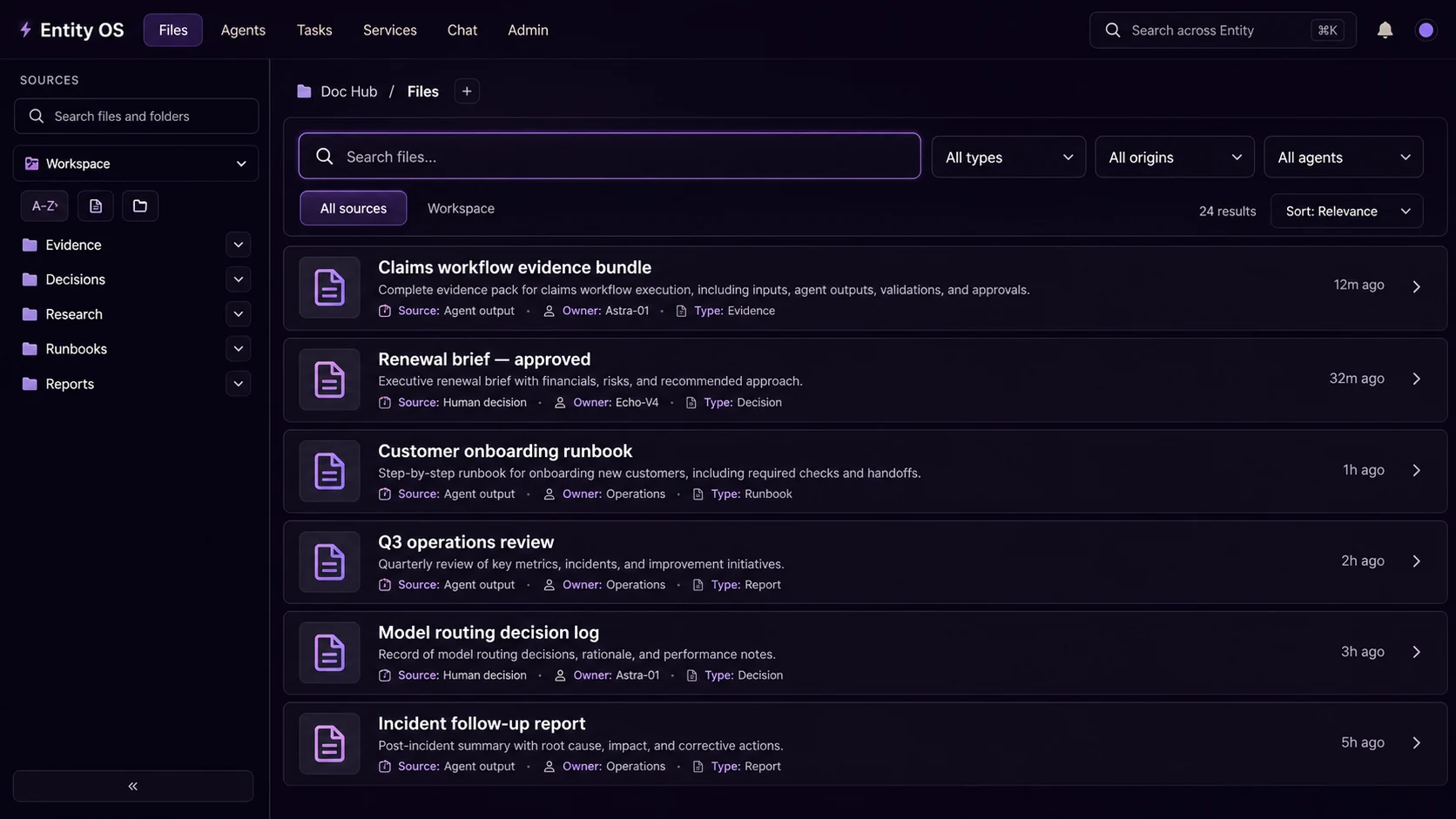Screen dimensions: 1456x819
Task: Open the Workspace source selector
Action: pos(136,164)
